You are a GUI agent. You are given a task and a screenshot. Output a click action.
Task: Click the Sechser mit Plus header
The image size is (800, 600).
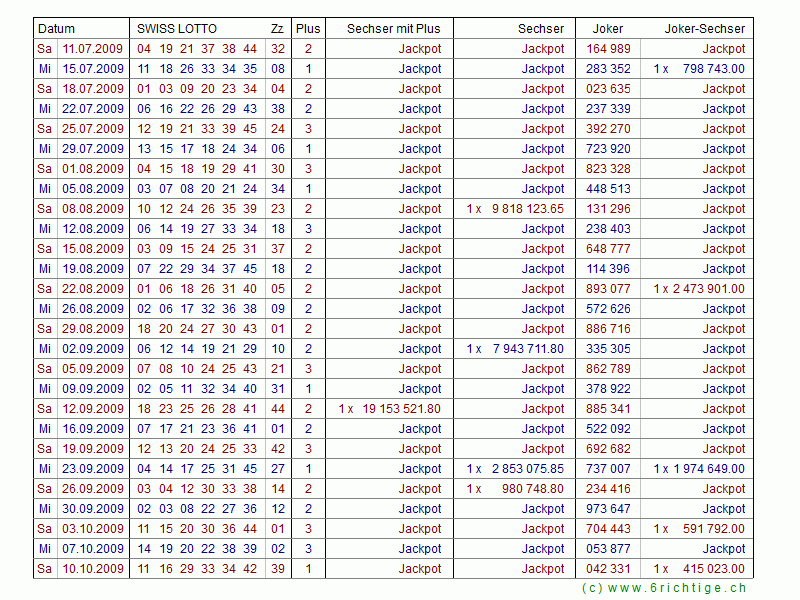pos(393,29)
